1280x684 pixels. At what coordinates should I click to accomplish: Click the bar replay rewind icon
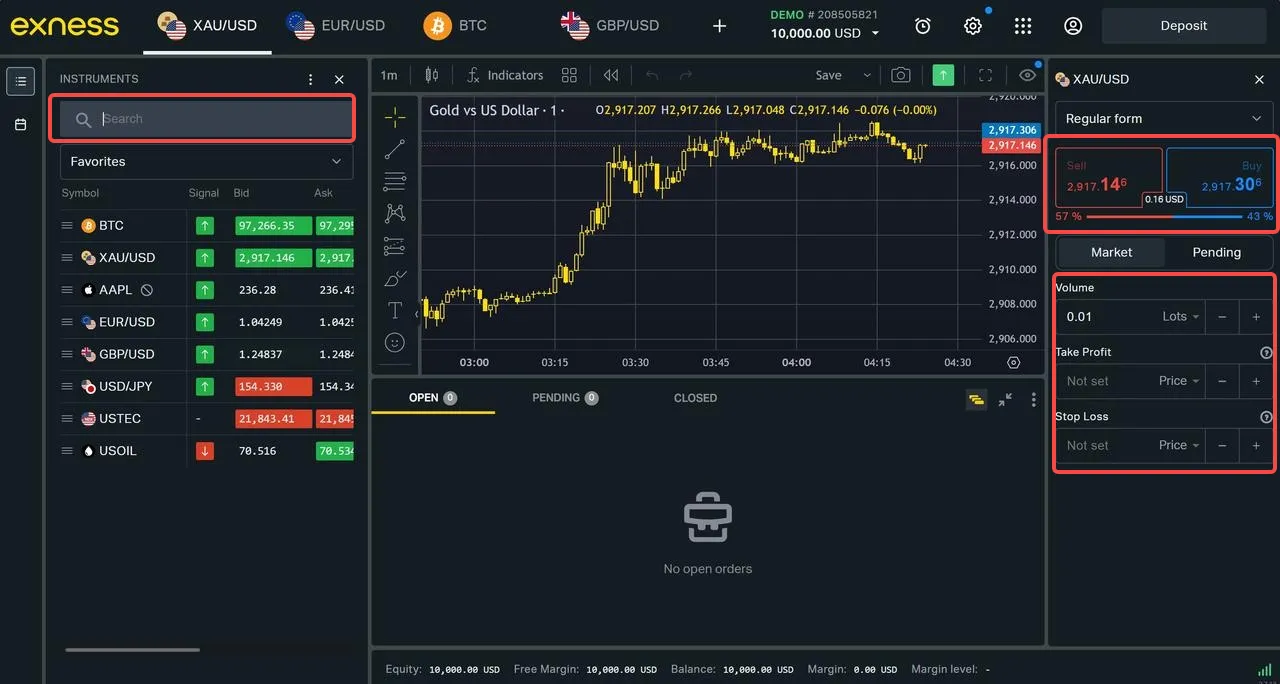coord(611,75)
